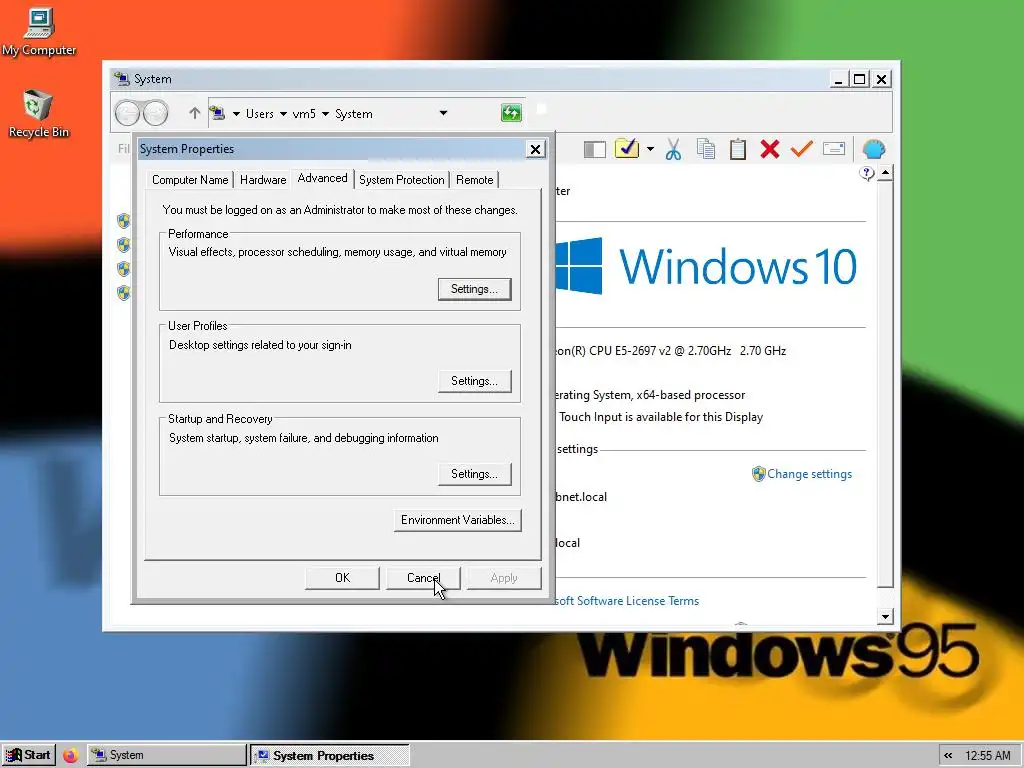The image size is (1024, 768).
Task: Open Environment Variables dialog
Action: pos(458,520)
